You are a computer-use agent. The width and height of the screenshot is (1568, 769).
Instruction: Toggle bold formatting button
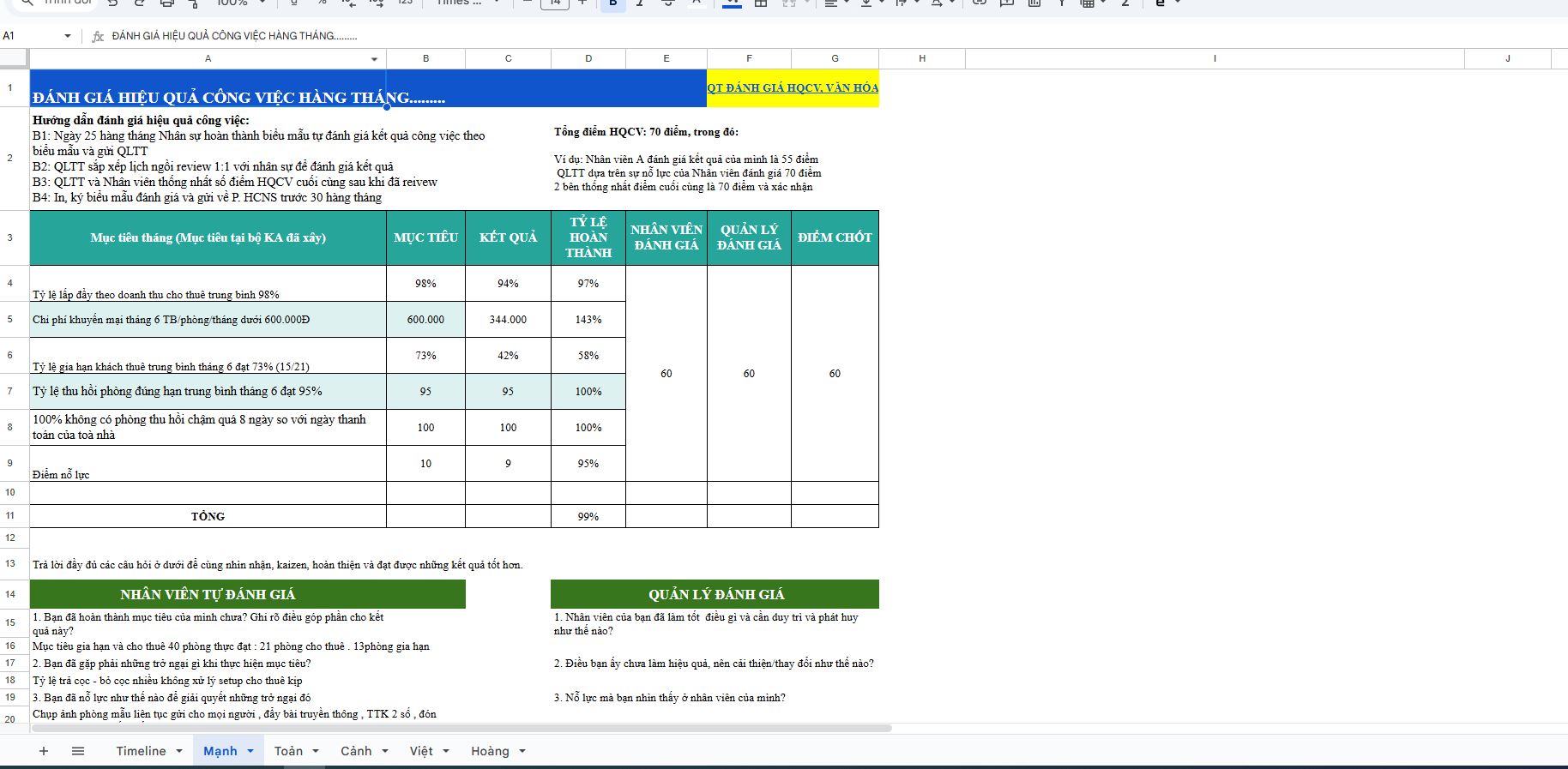click(612, 3)
